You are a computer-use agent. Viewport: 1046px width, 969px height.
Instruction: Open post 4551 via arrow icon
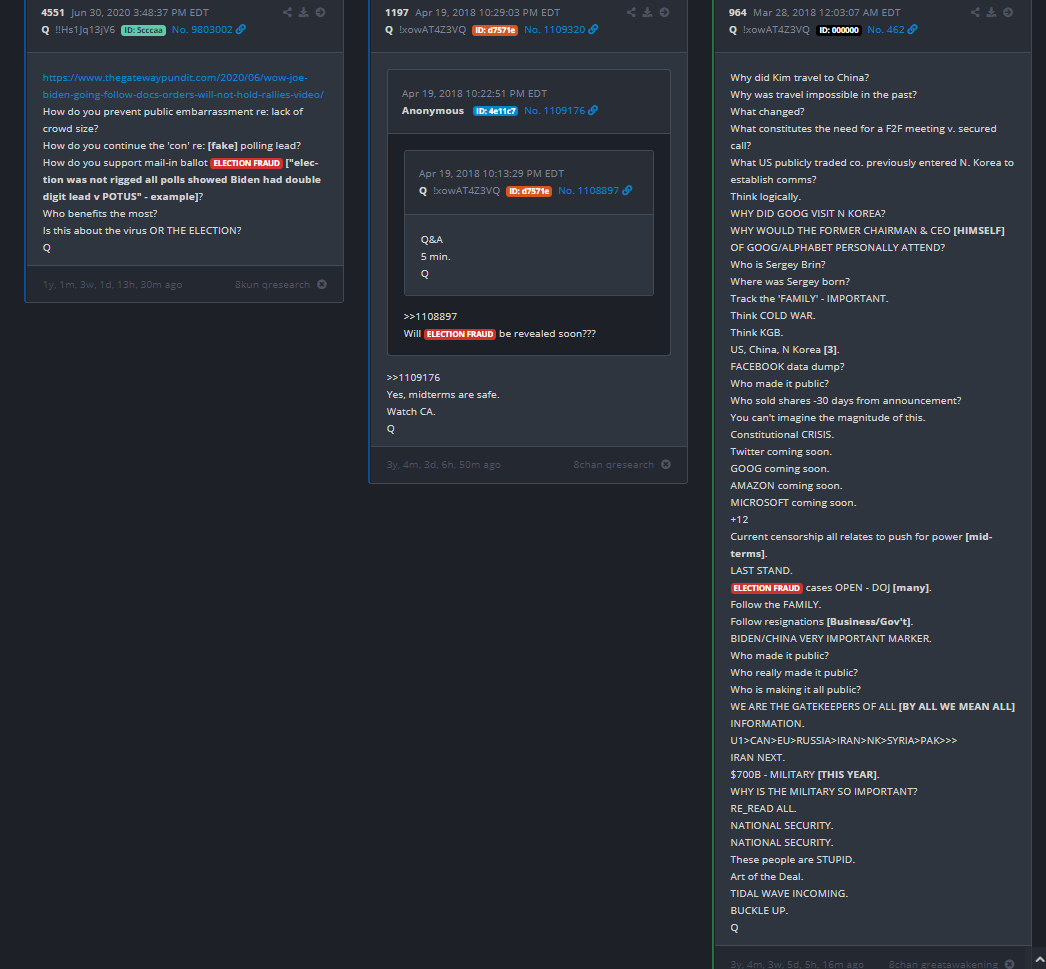[320, 12]
